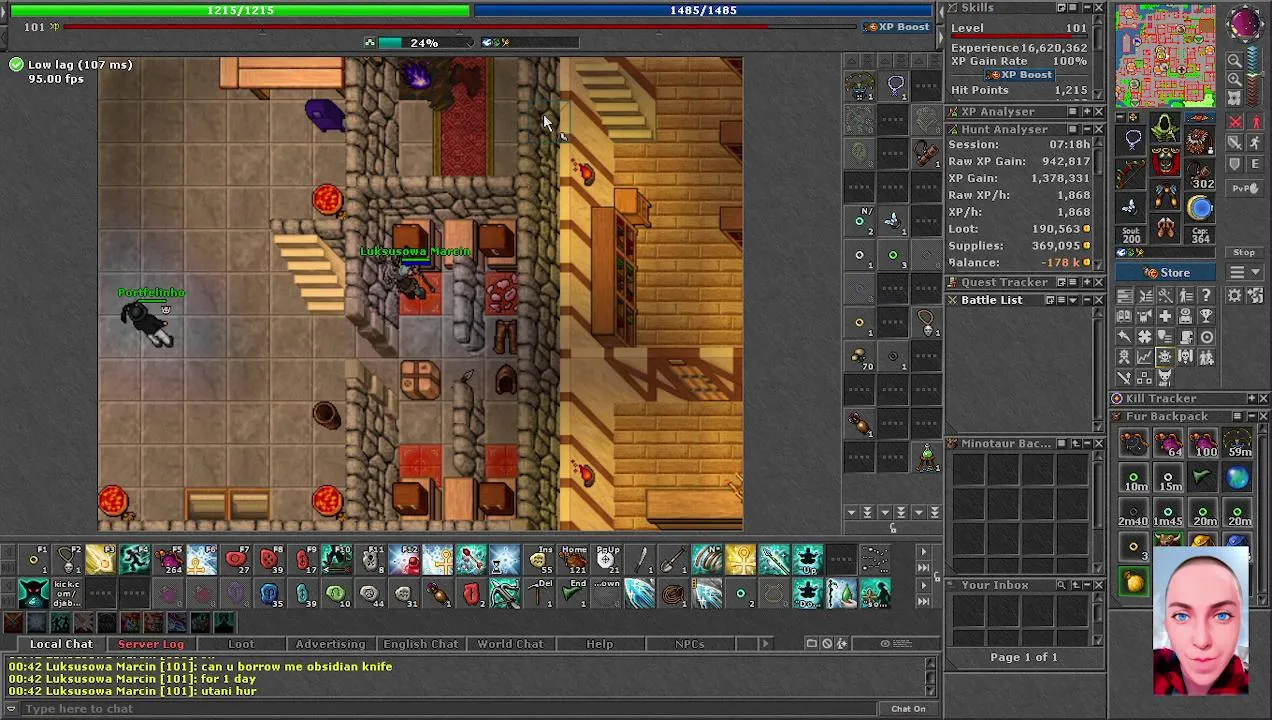
Task: Click the blue mana bar 1485/1485
Action: tap(703, 10)
